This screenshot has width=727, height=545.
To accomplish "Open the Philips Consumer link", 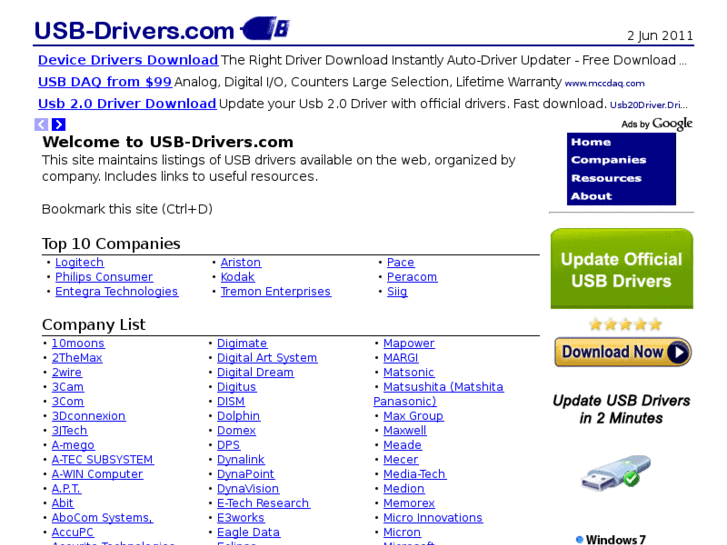I will [x=104, y=277].
